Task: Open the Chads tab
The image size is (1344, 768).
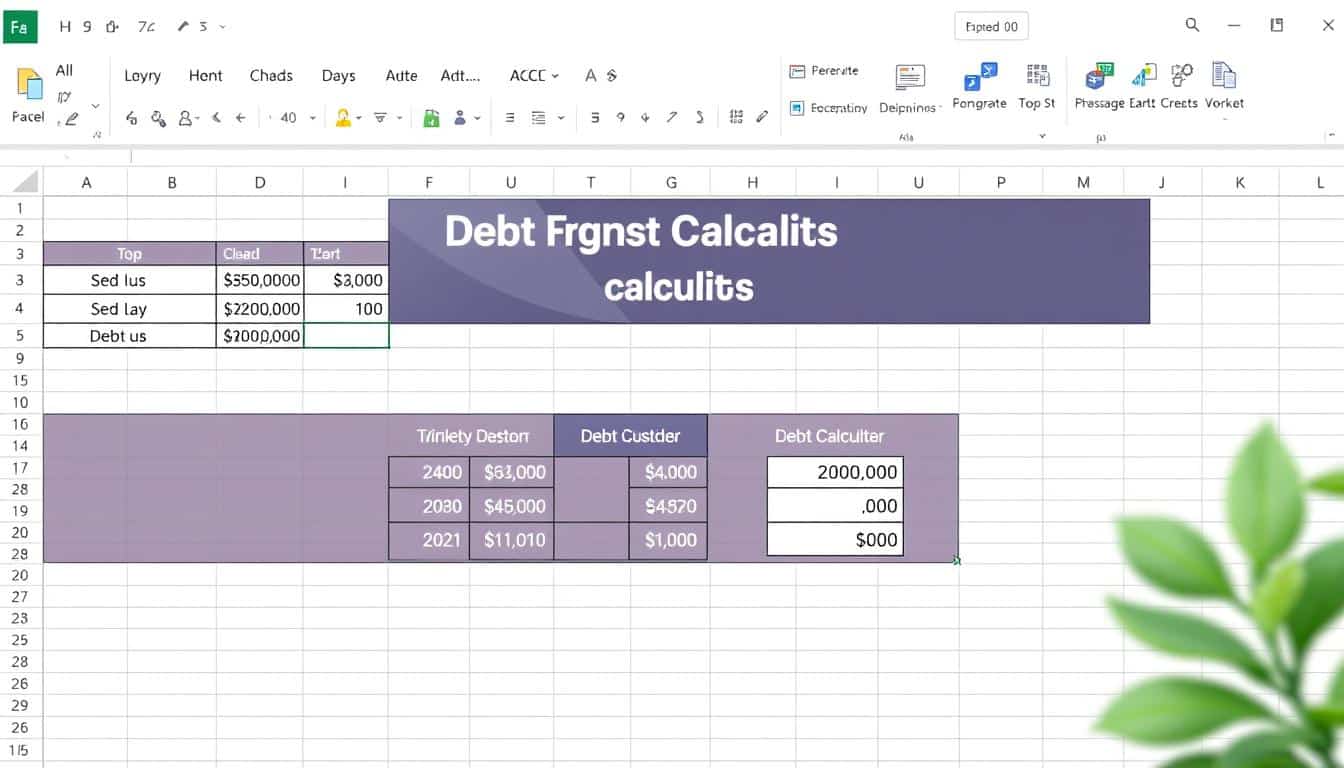Action: click(271, 75)
